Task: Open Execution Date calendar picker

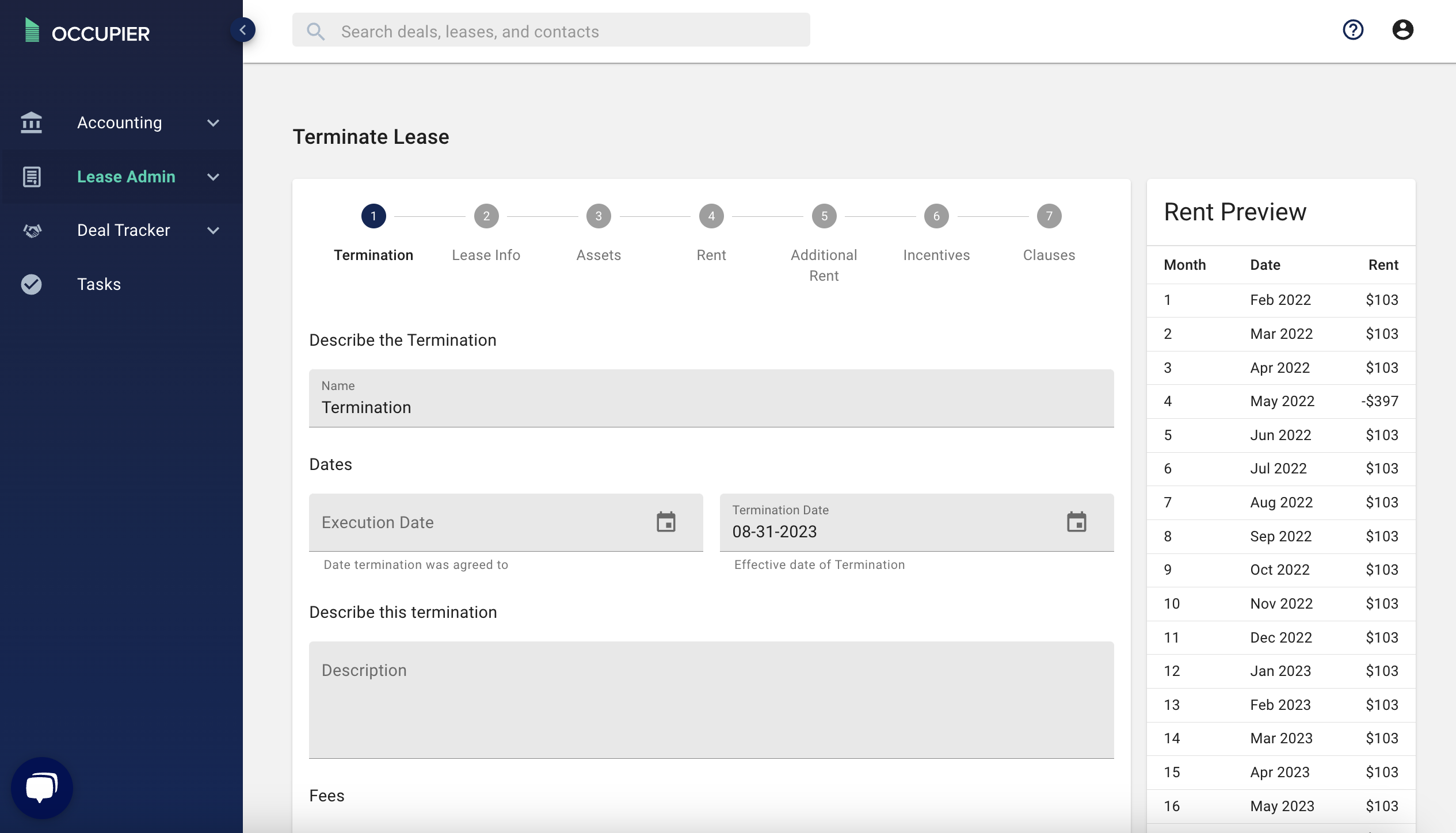Action: [666, 522]
